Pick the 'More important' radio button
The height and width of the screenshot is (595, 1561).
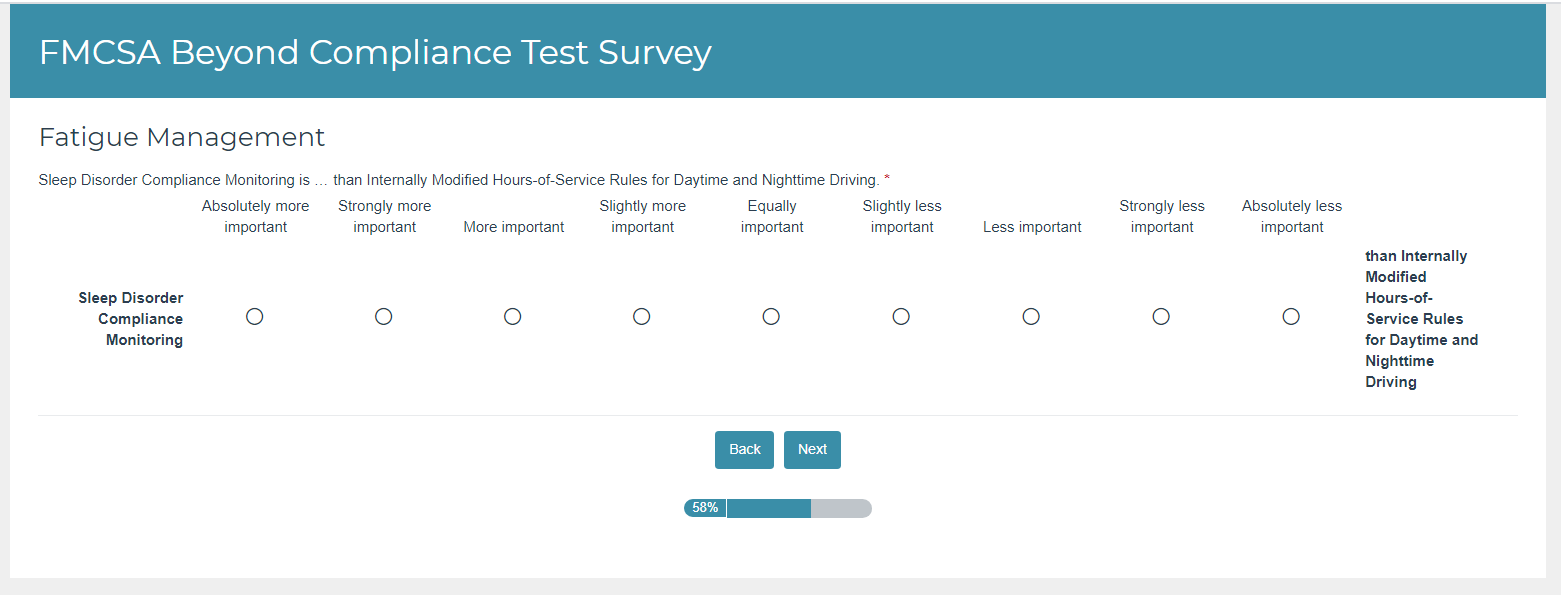click(x=513, y=316)
